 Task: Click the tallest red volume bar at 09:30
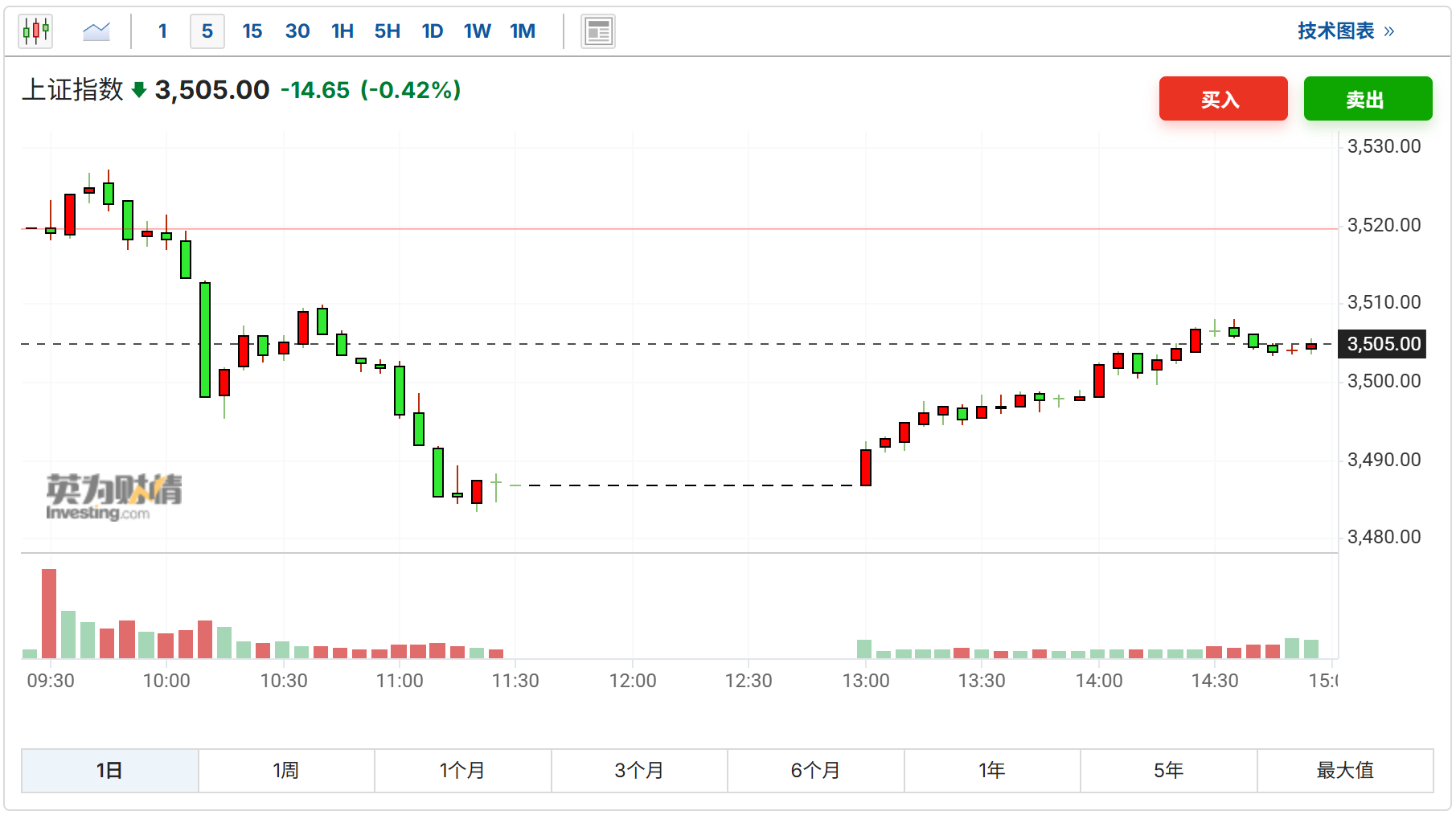point(49,613)
